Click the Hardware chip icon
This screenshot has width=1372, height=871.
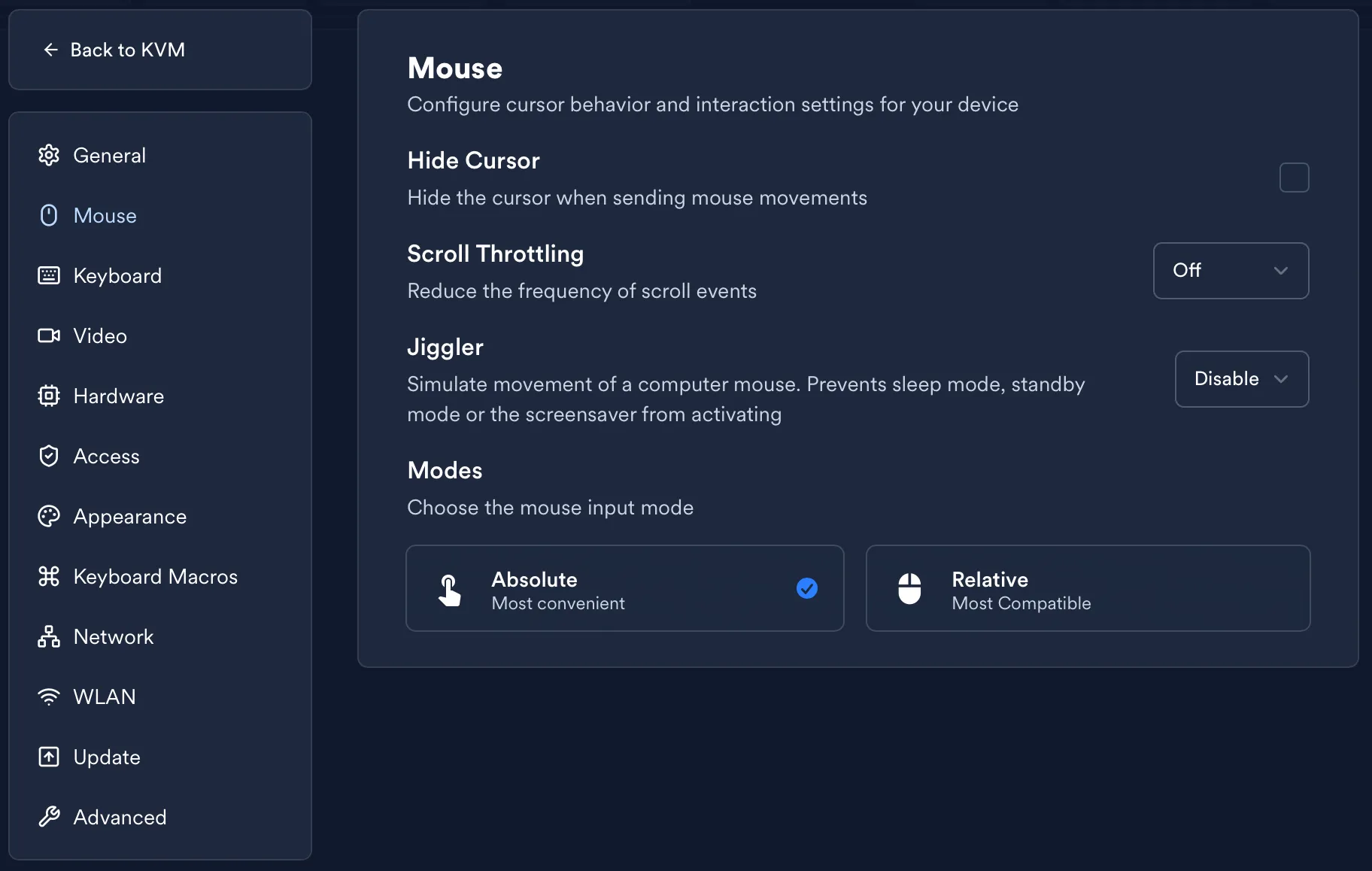[49, 396]
